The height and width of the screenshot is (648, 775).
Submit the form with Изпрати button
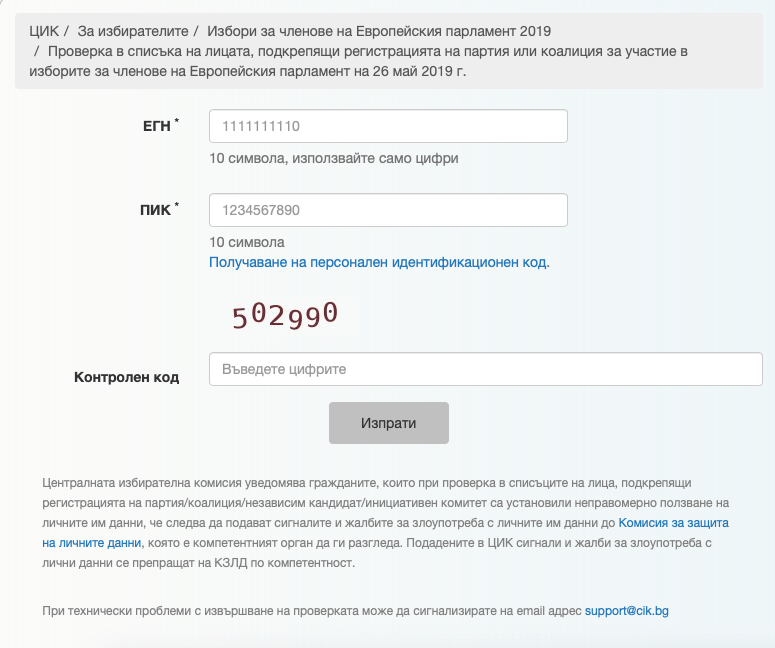pos(388,423)
